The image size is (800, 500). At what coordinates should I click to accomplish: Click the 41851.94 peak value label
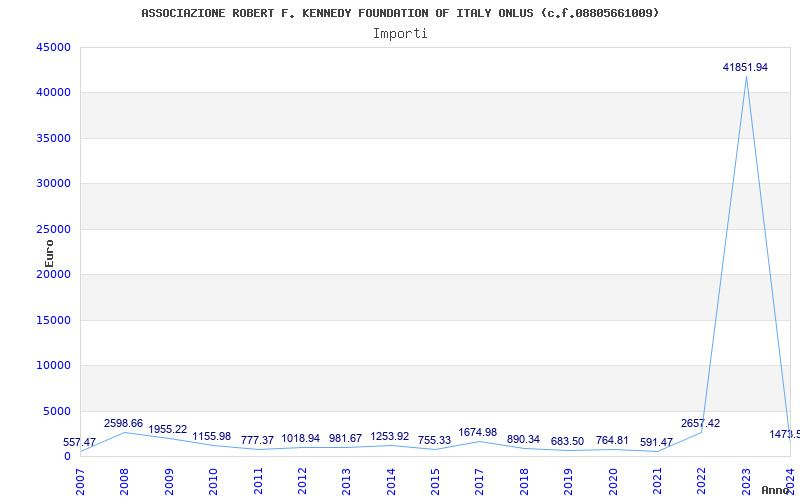click(x=745, y=67)
